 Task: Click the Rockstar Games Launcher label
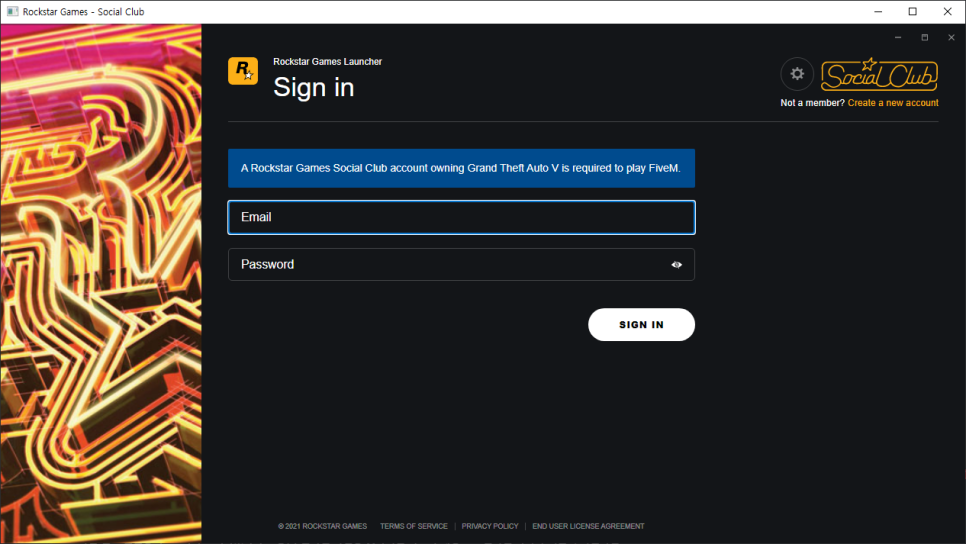pyautogui.click(x=327, y=62)
